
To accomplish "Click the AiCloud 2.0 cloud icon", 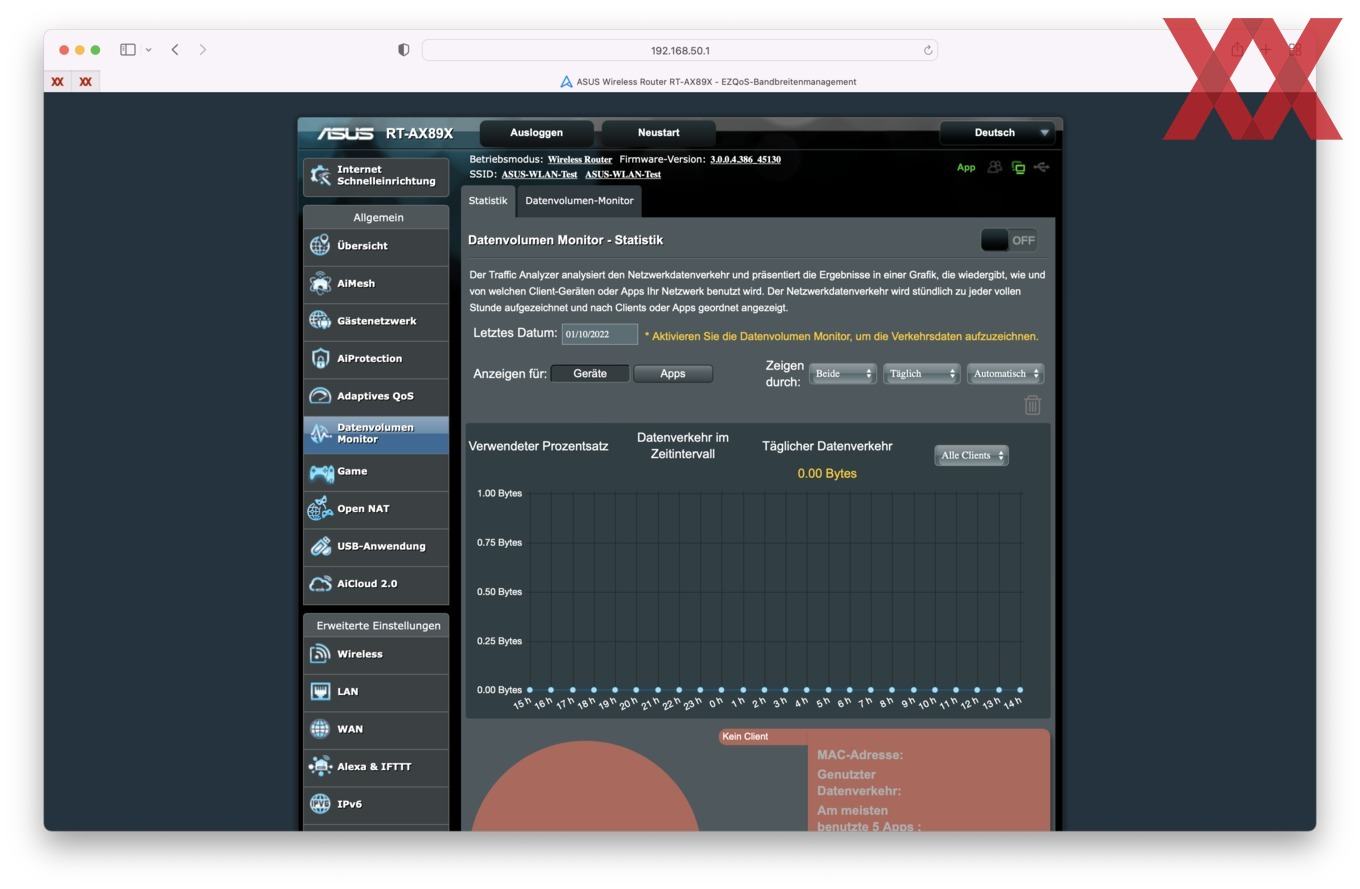I will 320,583.
